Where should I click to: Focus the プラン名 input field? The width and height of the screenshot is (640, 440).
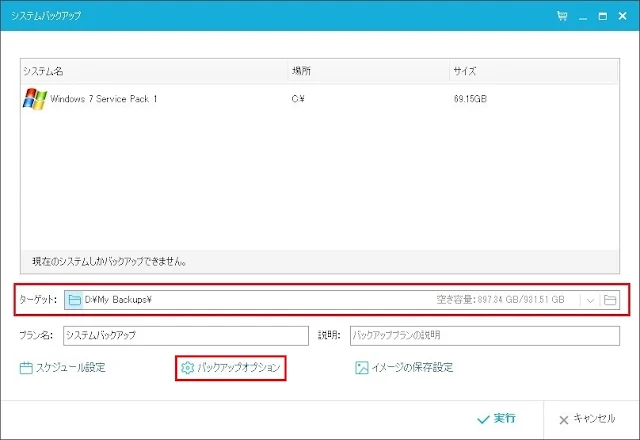pyautogui.click(x=186, y=336)
